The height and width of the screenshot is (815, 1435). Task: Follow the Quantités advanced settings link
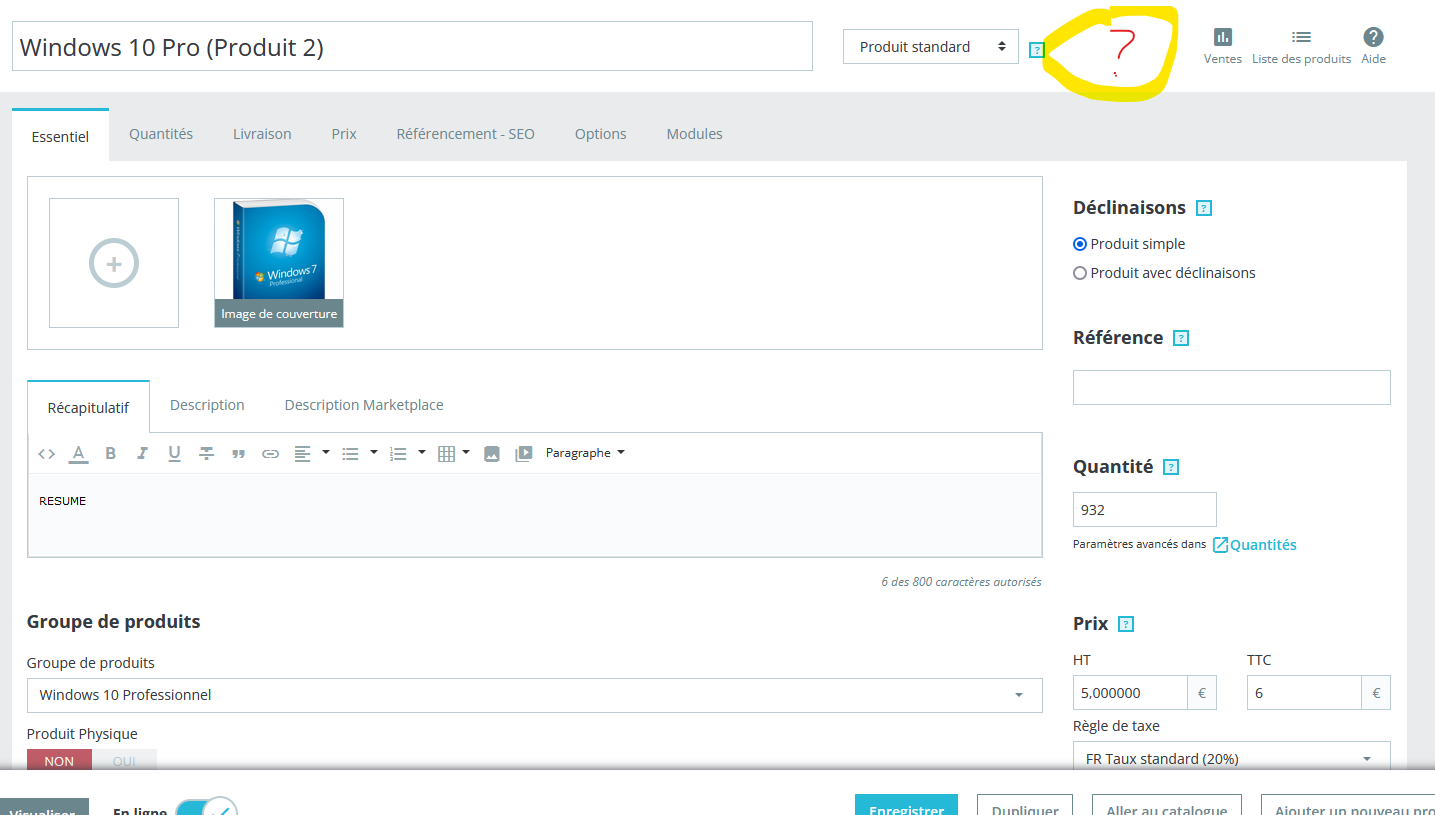1263,545
